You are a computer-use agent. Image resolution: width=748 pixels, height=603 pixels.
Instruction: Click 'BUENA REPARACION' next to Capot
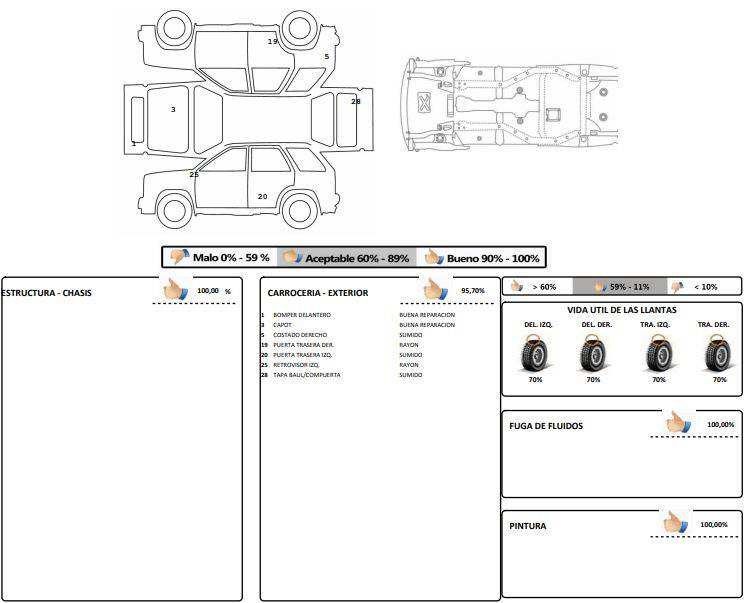click(427, 325)
